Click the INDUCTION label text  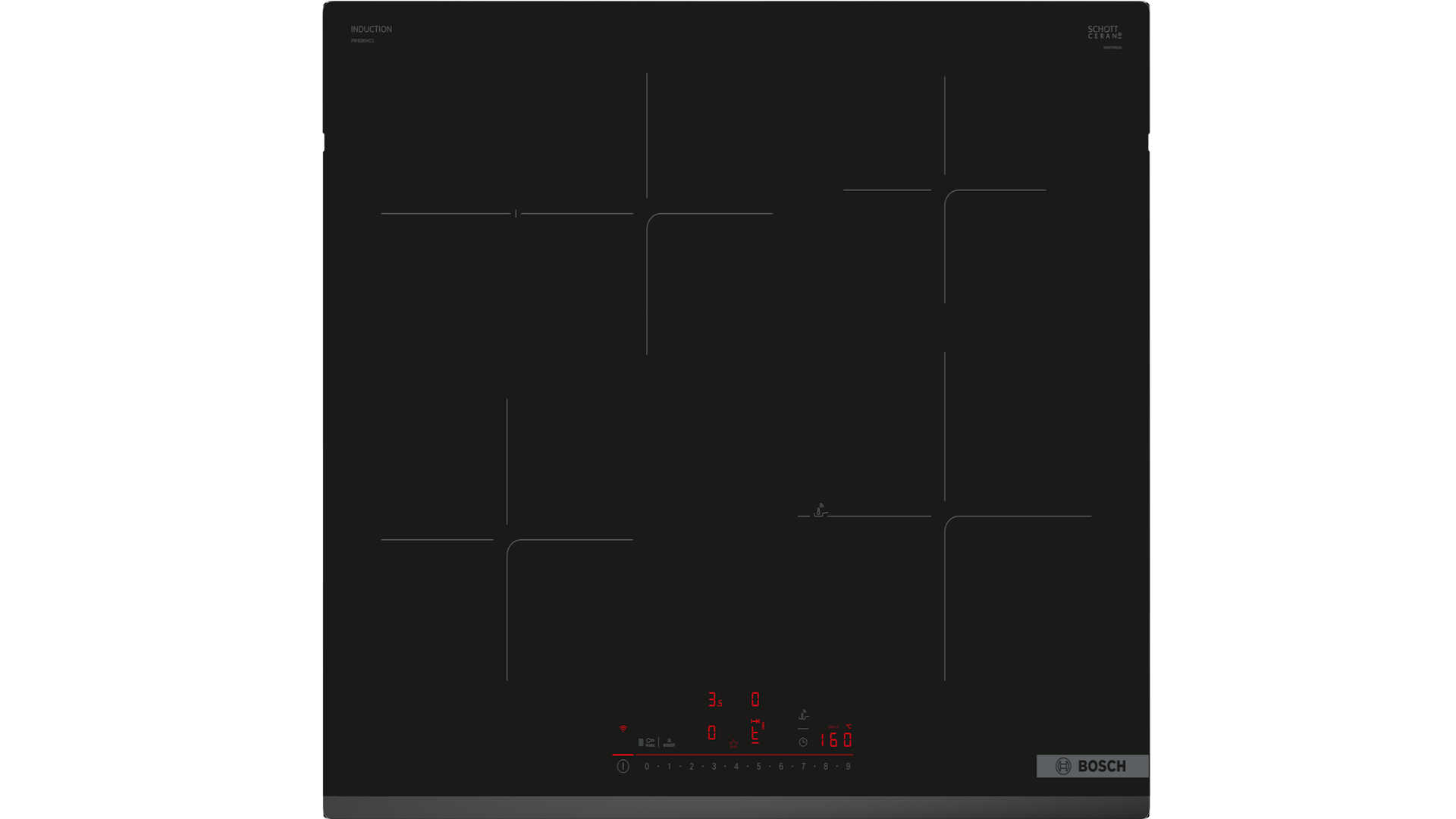371,30
